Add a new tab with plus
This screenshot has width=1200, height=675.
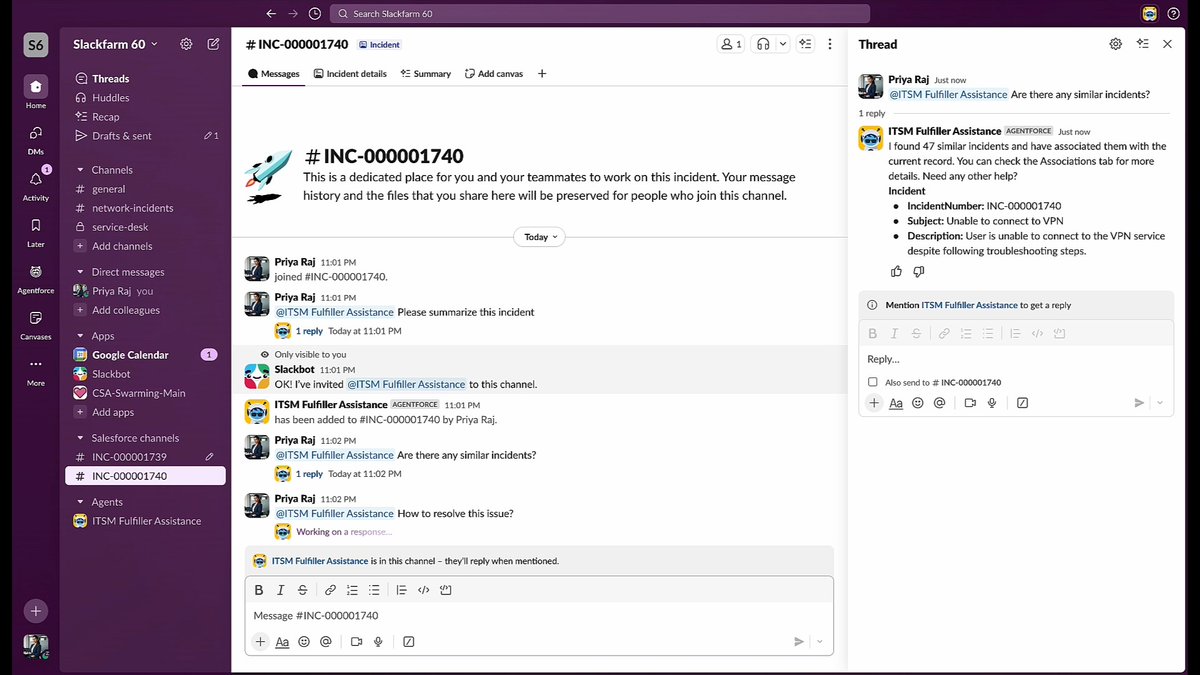pyautogui.click(x=542, y=74)
